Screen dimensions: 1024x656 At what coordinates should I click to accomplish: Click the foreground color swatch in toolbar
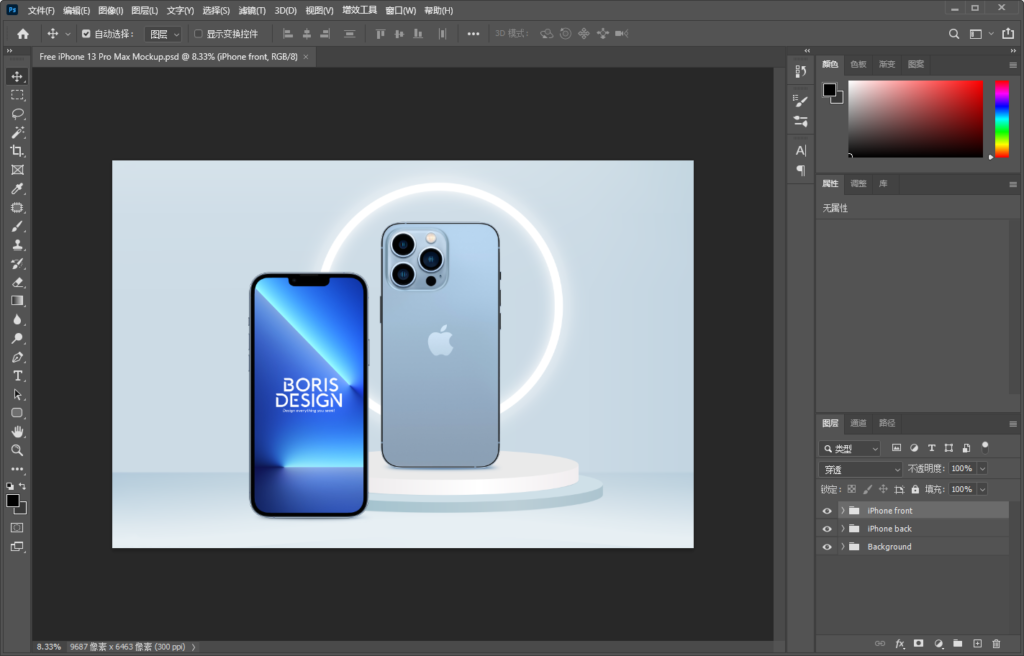pos(12,500)
